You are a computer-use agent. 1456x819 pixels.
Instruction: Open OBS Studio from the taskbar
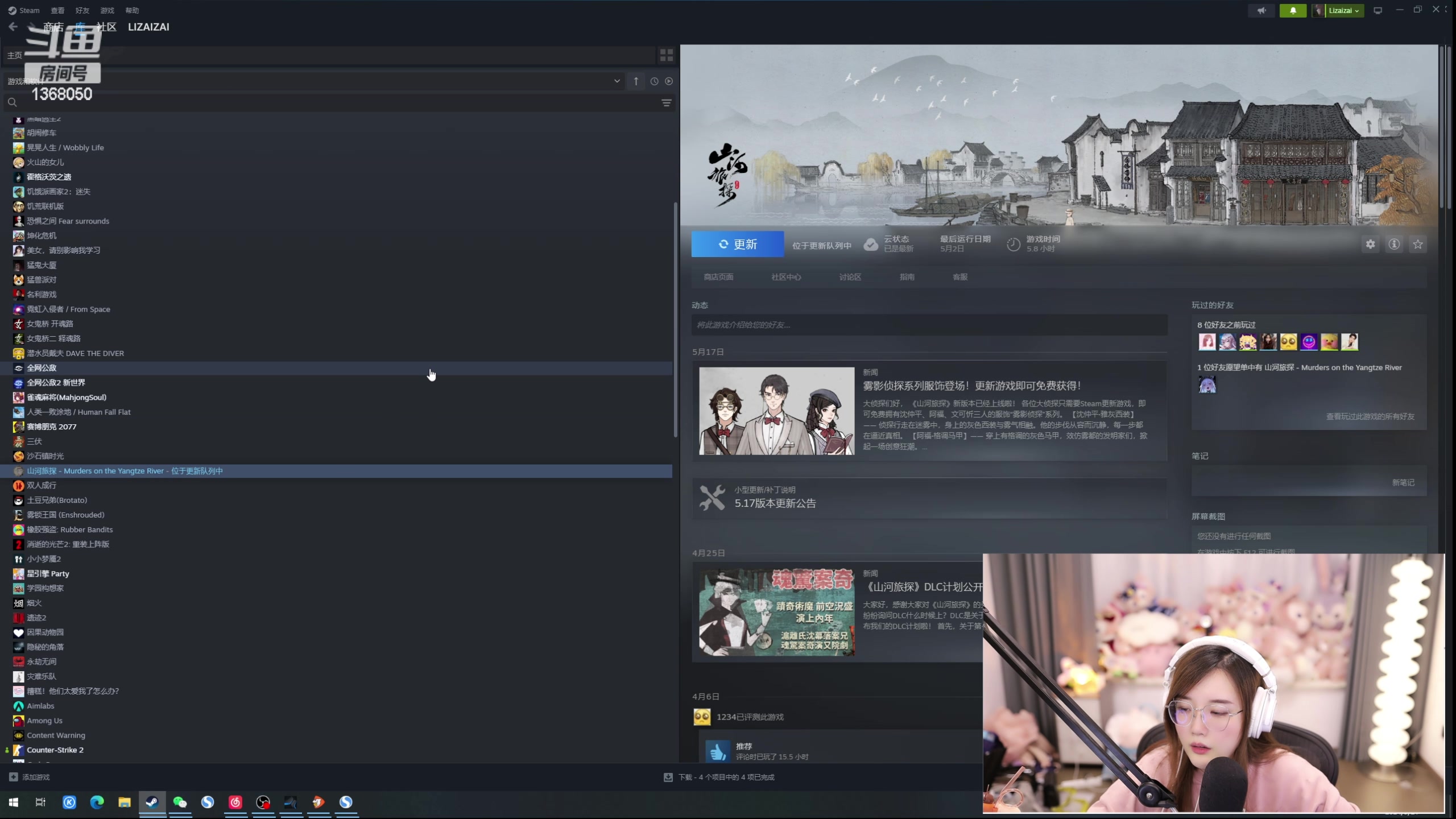click(x=263, y=803)
